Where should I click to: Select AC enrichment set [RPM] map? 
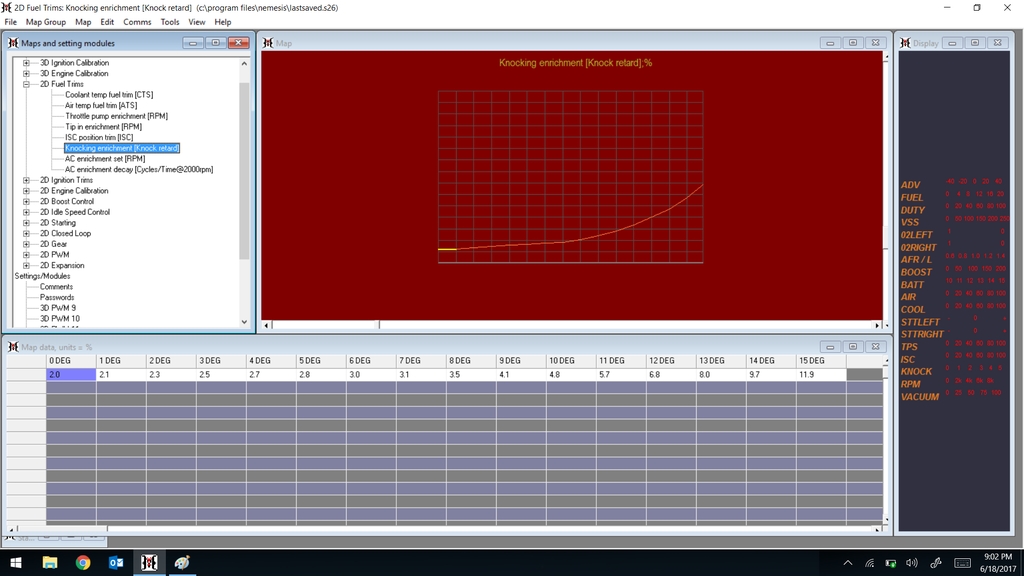pos(105,159)
